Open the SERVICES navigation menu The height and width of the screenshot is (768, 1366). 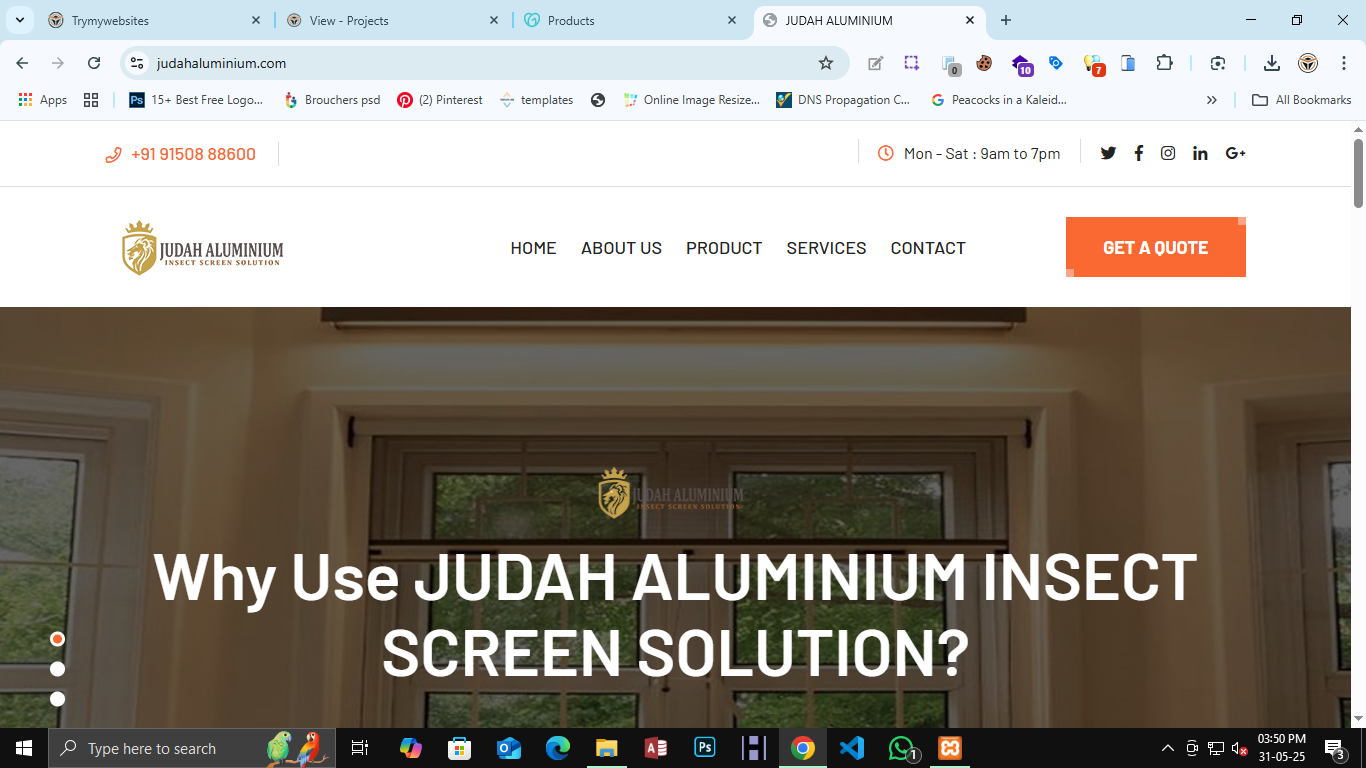point(826,247)
